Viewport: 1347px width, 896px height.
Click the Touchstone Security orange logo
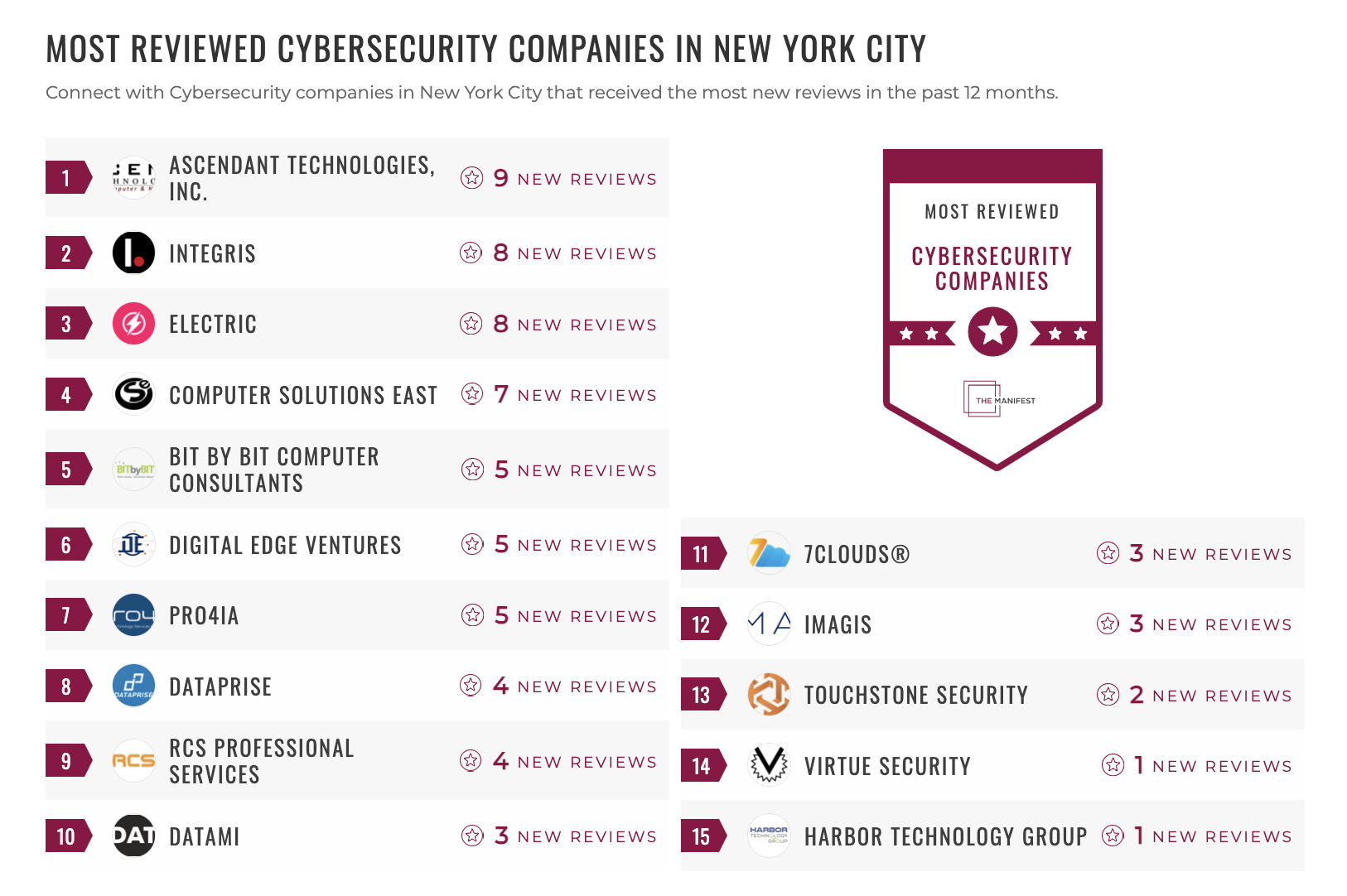tap(769, 695)
